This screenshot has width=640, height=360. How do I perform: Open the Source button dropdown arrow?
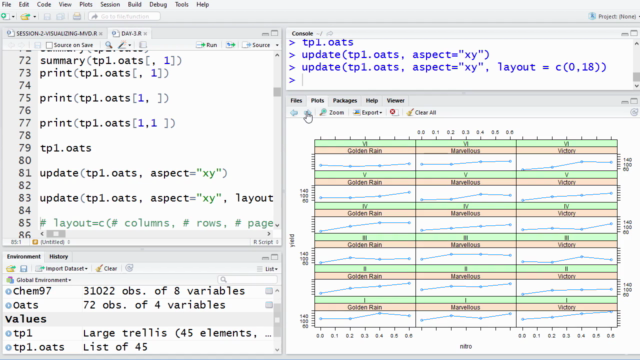pos(277,45)
